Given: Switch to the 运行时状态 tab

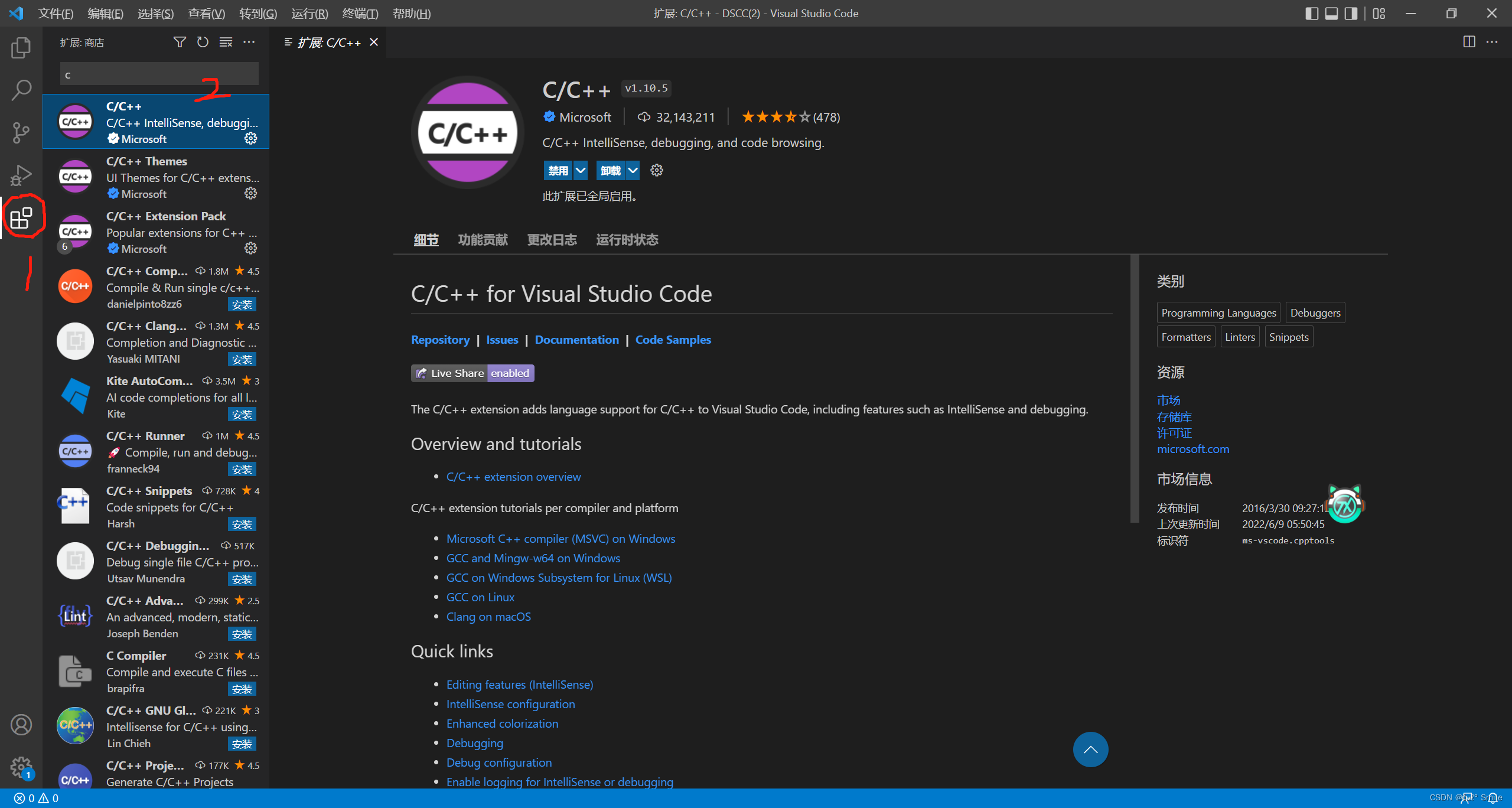Looking at the screenshot, I should tap(627, 240).
